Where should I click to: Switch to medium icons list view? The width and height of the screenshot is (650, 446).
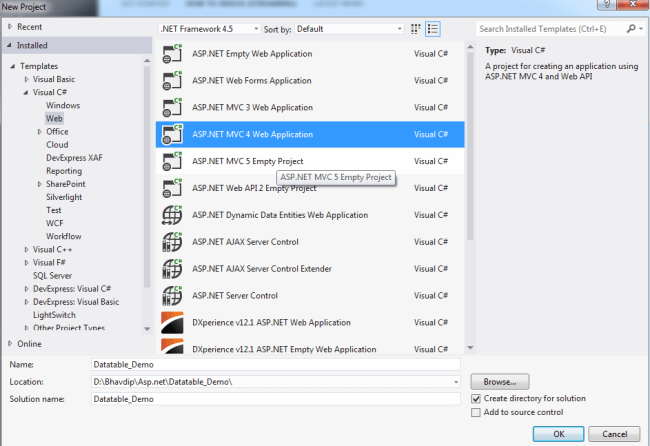(x=433, y=29)
